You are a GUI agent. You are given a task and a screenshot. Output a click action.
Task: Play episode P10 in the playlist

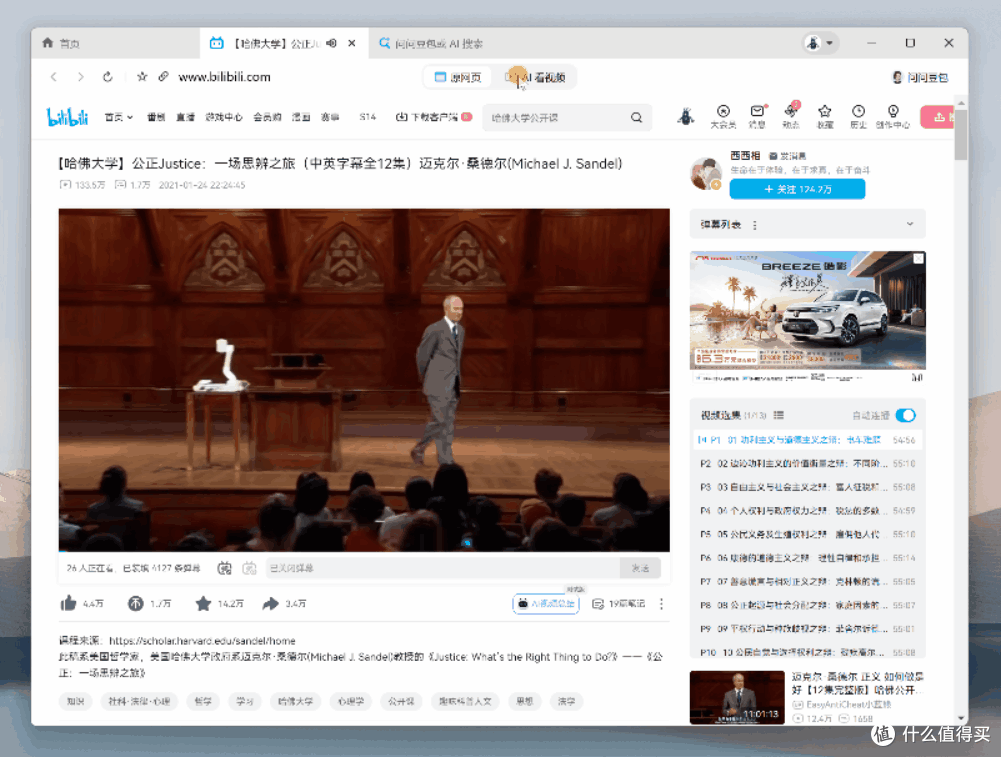808,652
